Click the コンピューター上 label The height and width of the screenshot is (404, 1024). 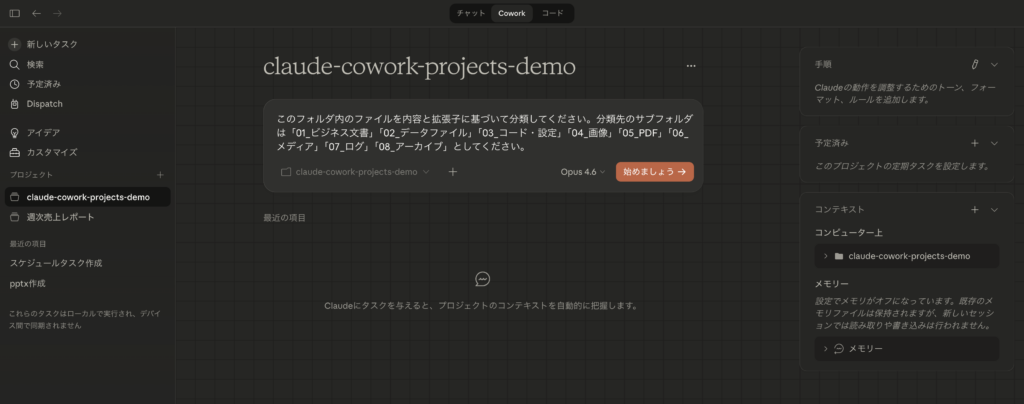point(849,232)
